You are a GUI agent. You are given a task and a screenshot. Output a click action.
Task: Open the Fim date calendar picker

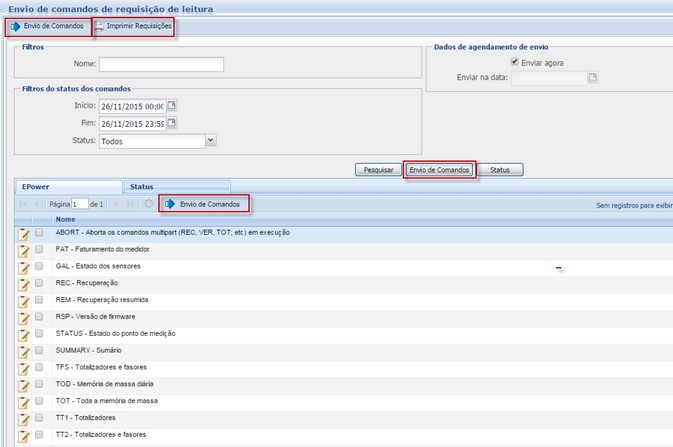(171, 124)
